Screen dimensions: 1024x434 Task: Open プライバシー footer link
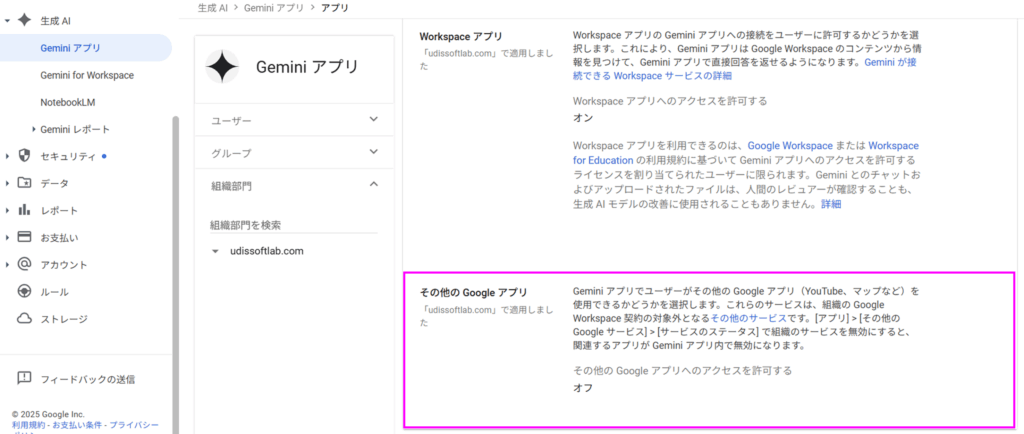point(134,425)
